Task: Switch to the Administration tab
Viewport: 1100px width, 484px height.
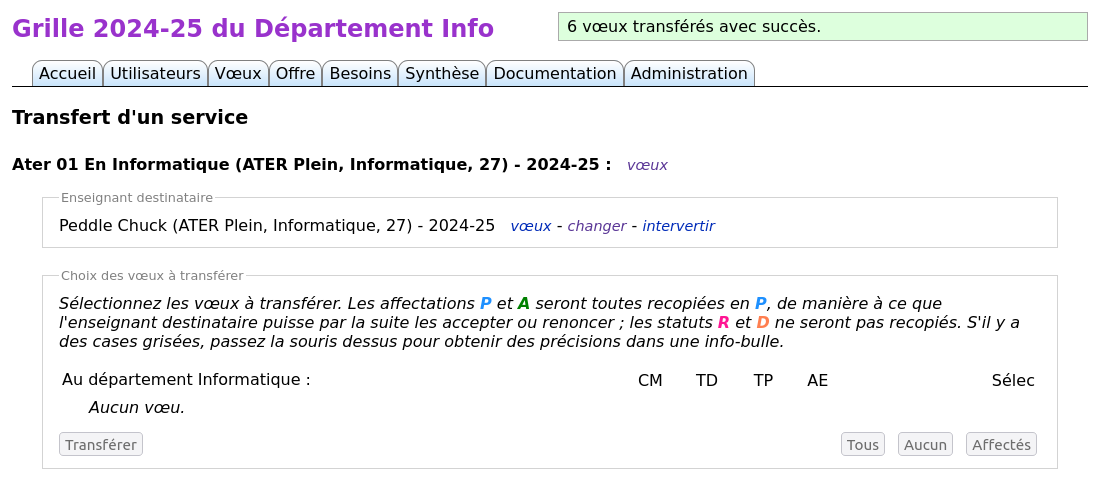Action: click(689, 74)
